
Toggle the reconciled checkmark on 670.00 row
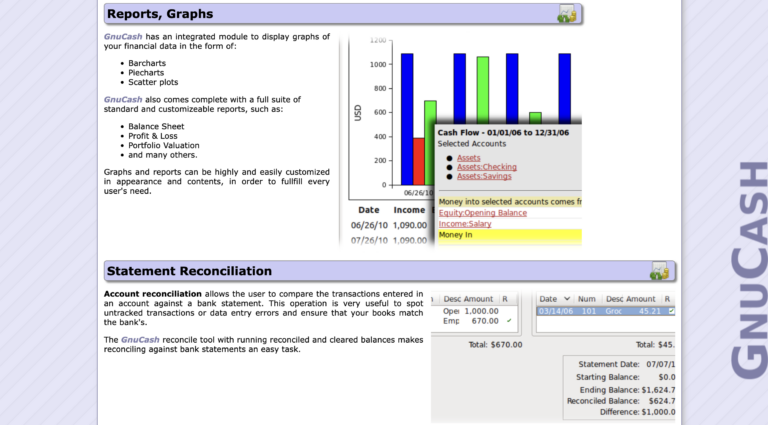tap(509, 321)
